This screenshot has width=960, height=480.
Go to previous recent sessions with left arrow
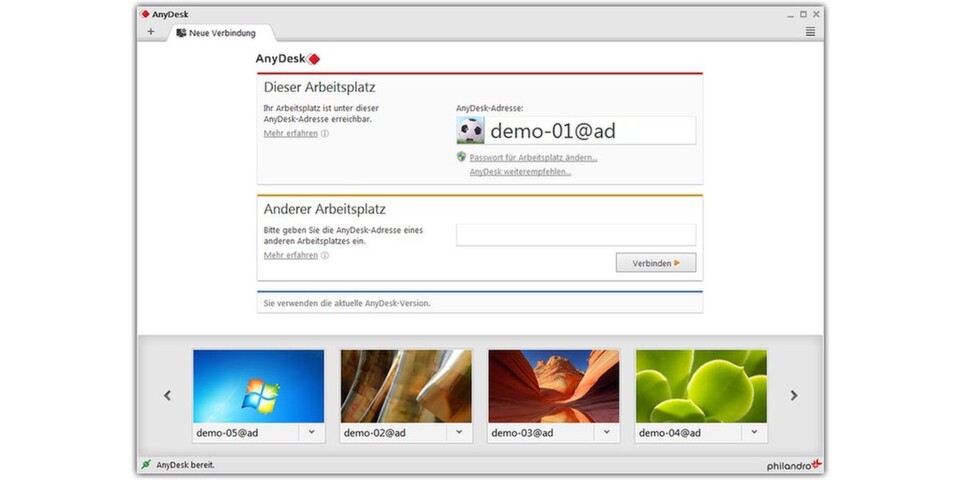[167, 396]
